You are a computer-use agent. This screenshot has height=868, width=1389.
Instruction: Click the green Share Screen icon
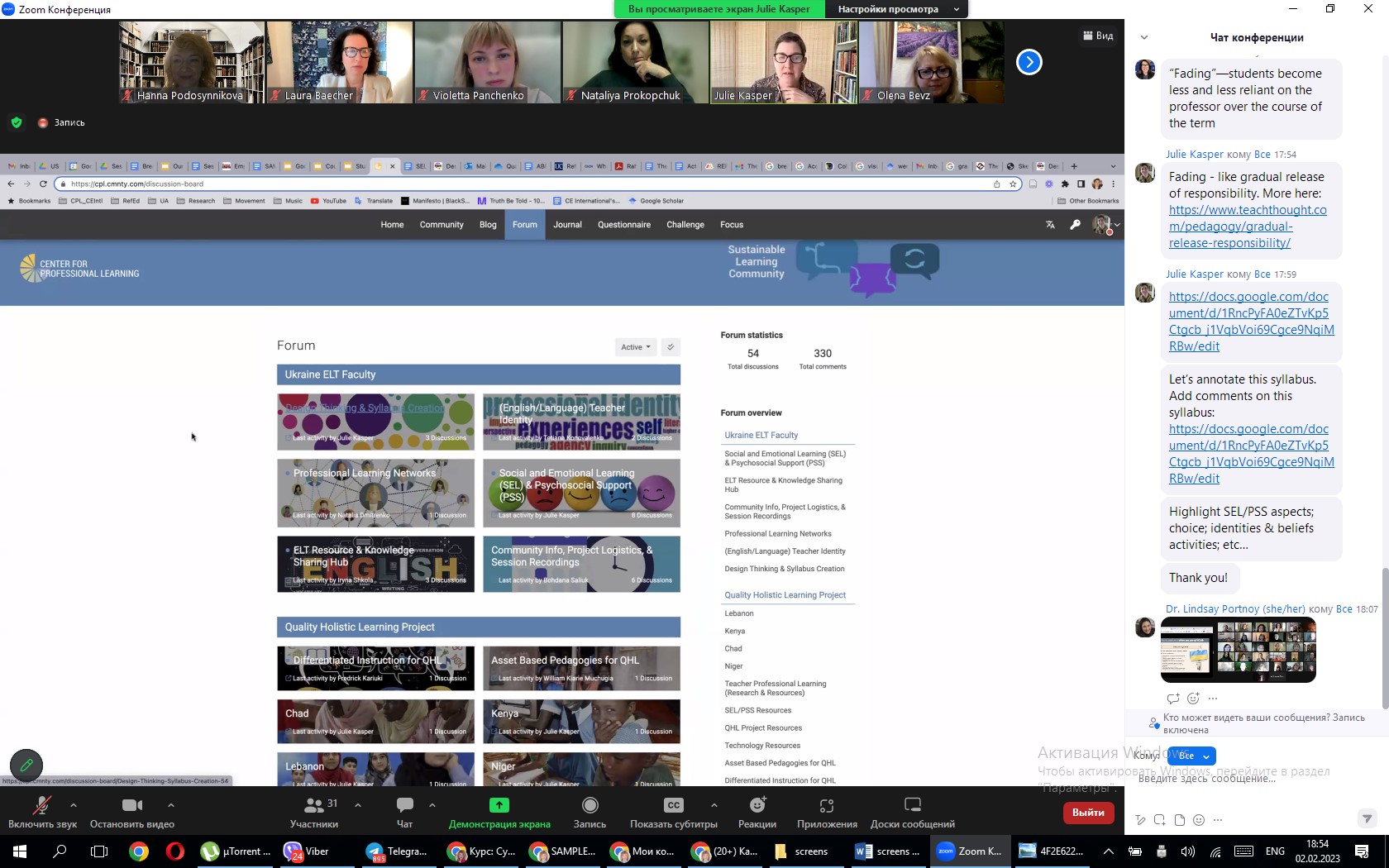coord(499,806)
